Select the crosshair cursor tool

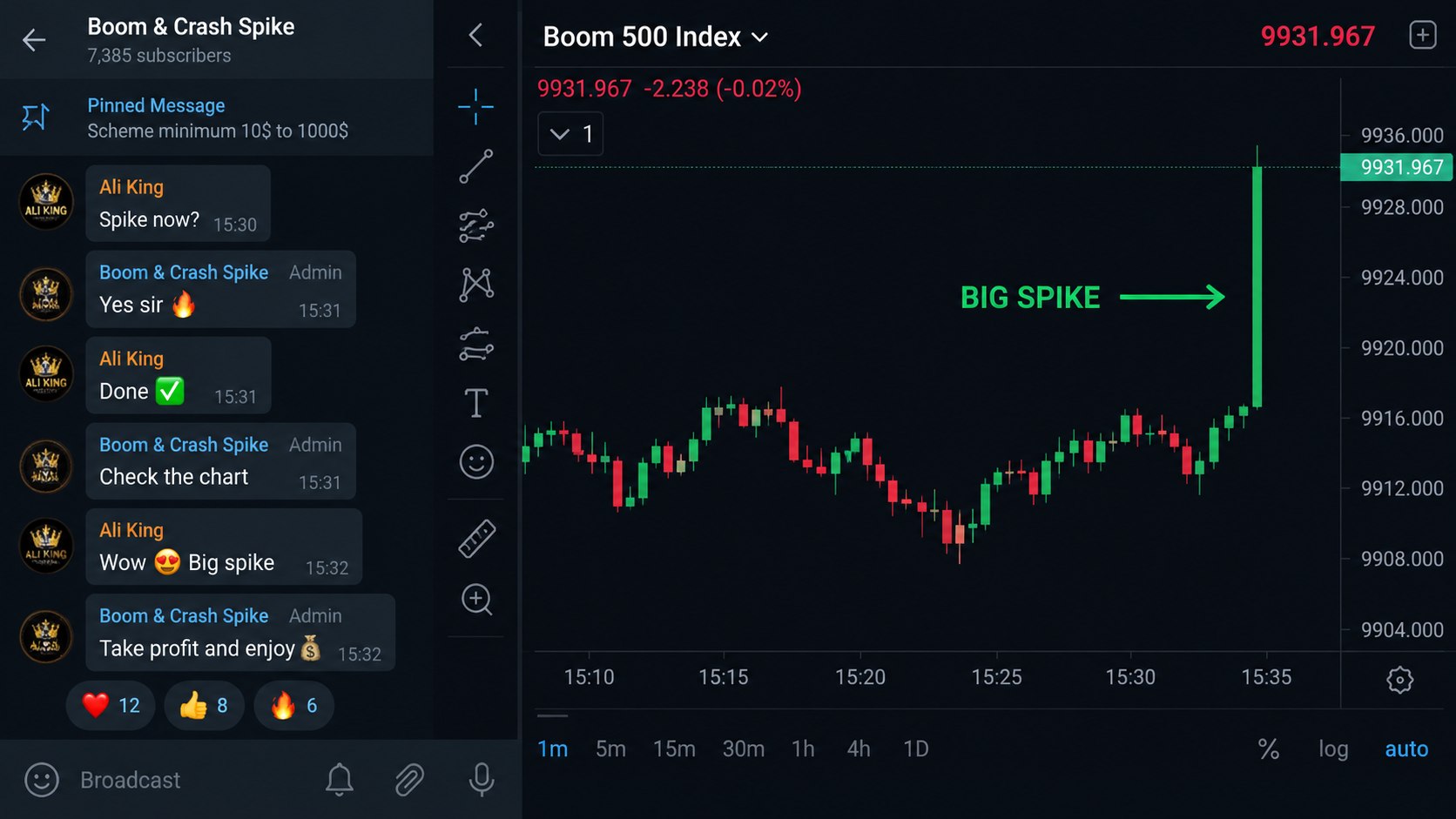click(x=476, y=107)
